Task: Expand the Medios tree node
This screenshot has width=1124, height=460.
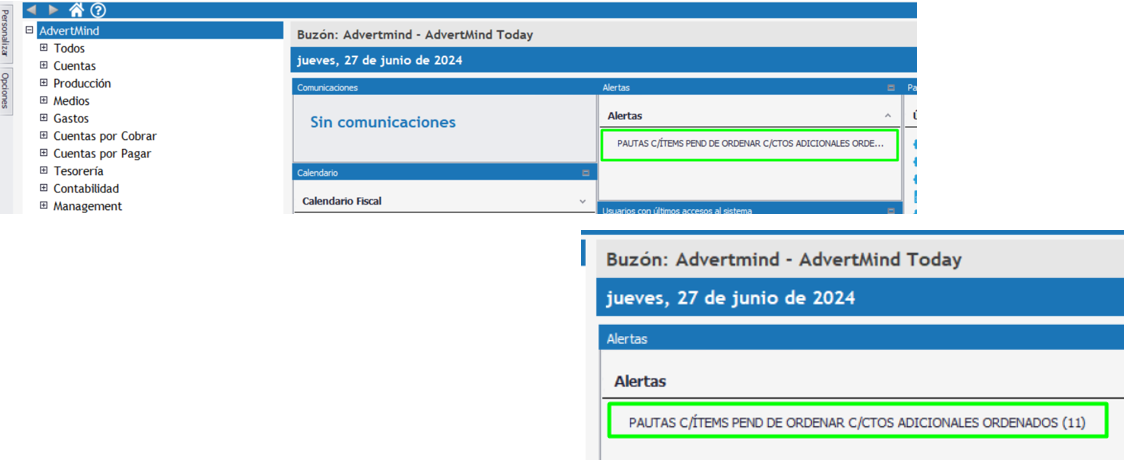Action: click(44, 100)
